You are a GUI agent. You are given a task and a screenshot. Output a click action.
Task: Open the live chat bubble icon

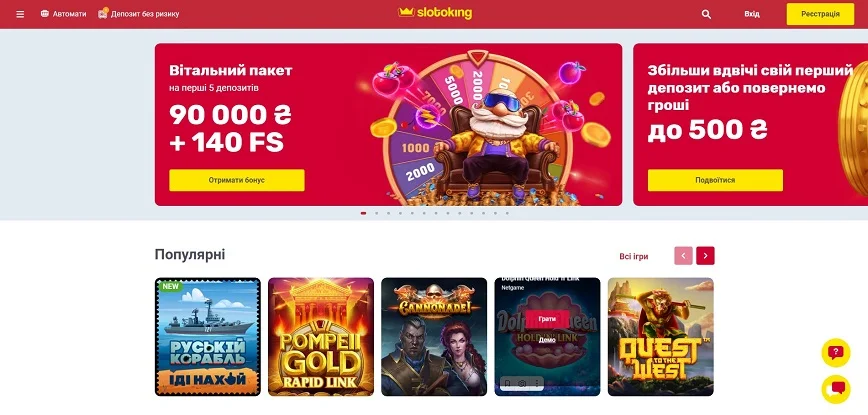click(835, 390)
